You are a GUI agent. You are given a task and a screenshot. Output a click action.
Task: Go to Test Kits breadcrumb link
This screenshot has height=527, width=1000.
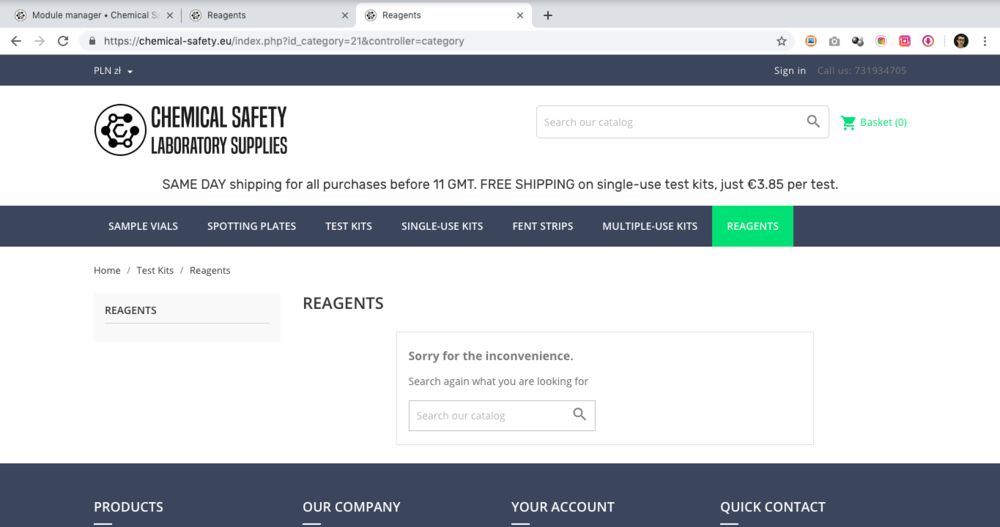pyautogui.click(x=155, y=271)
